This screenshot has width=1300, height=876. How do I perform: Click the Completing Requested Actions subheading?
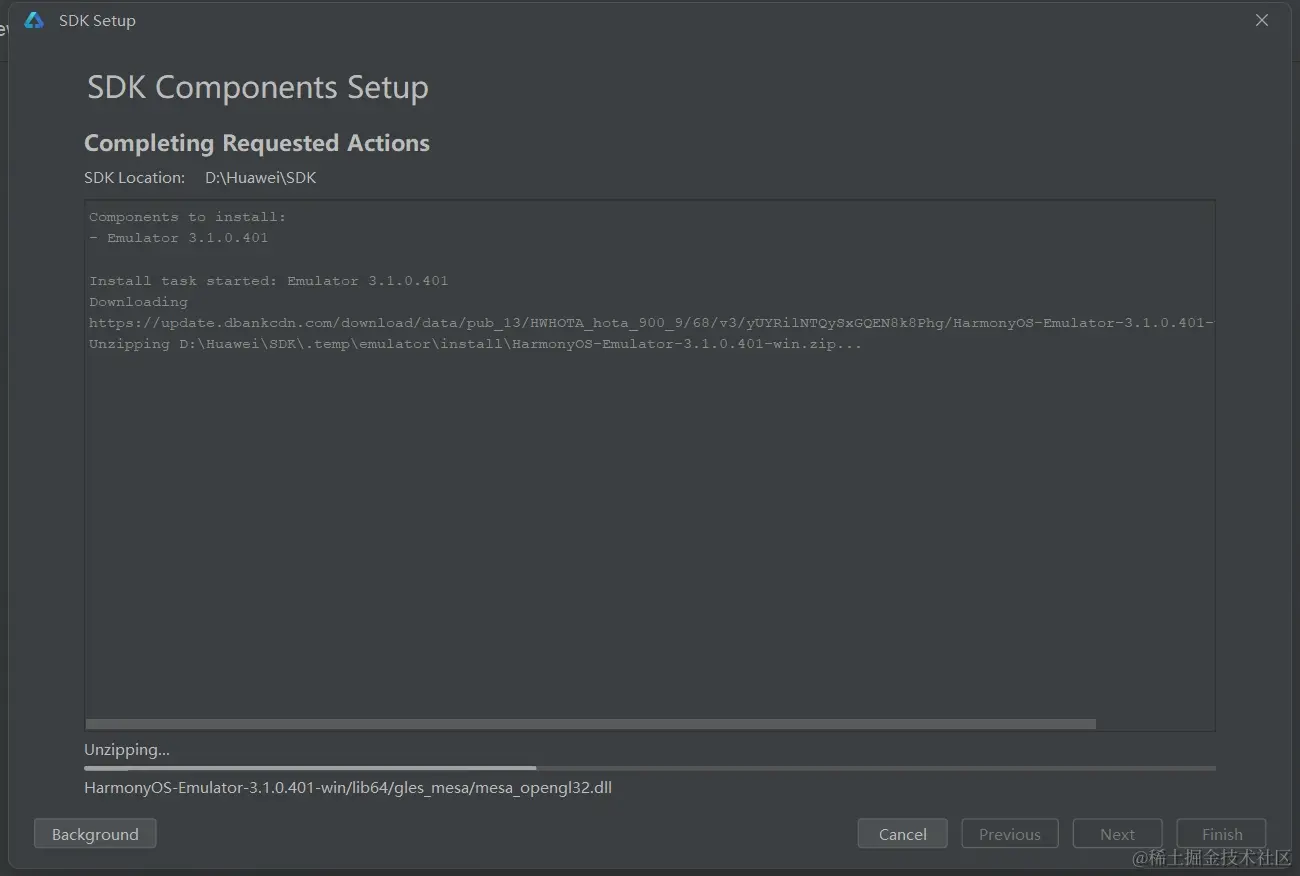point(257,143)
